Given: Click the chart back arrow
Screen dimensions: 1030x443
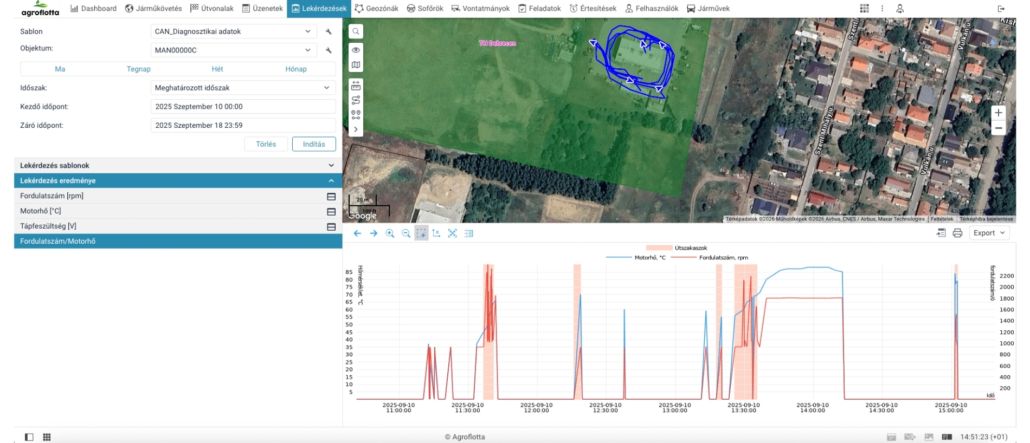Looking at the screenshot, I should click(x=358, y=233).
